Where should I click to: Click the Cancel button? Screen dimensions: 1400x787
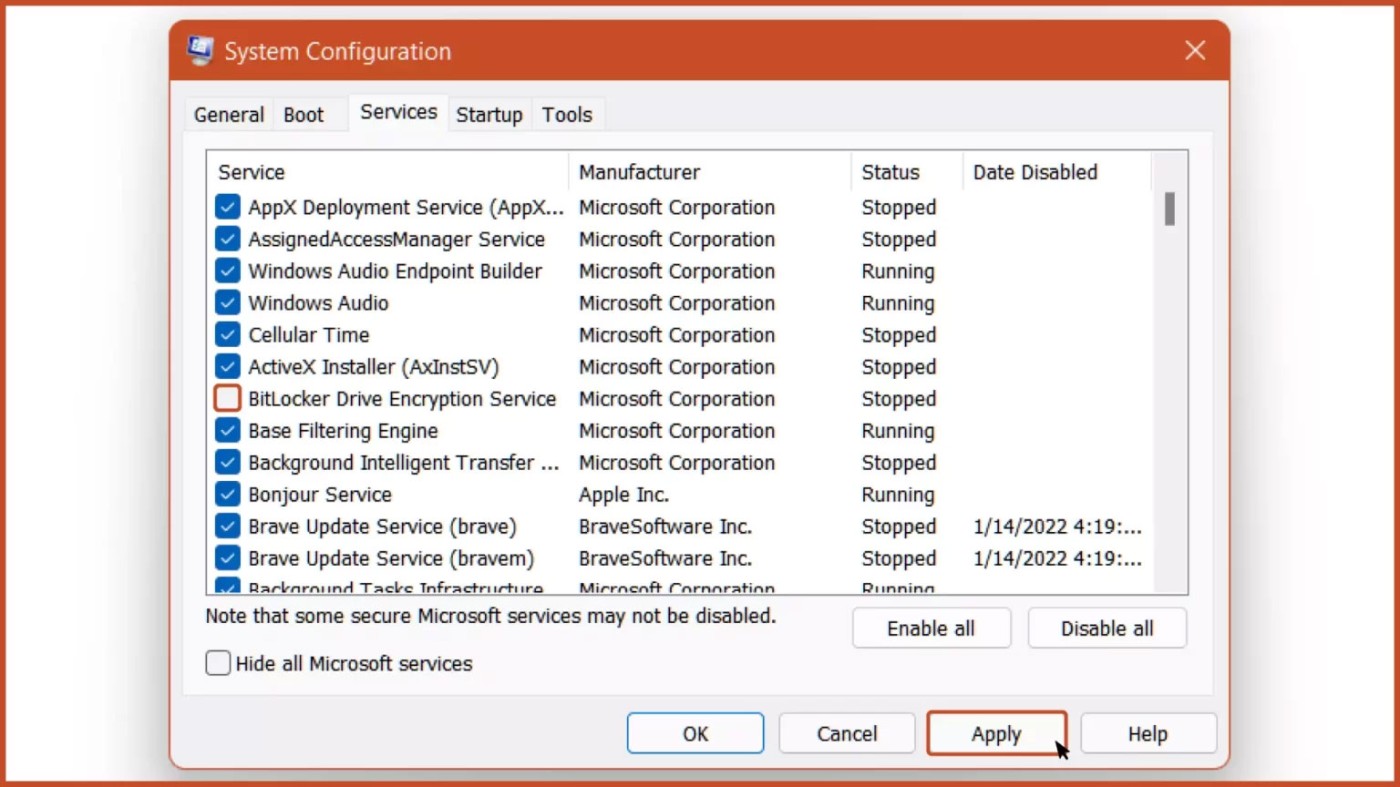[847, 733]
